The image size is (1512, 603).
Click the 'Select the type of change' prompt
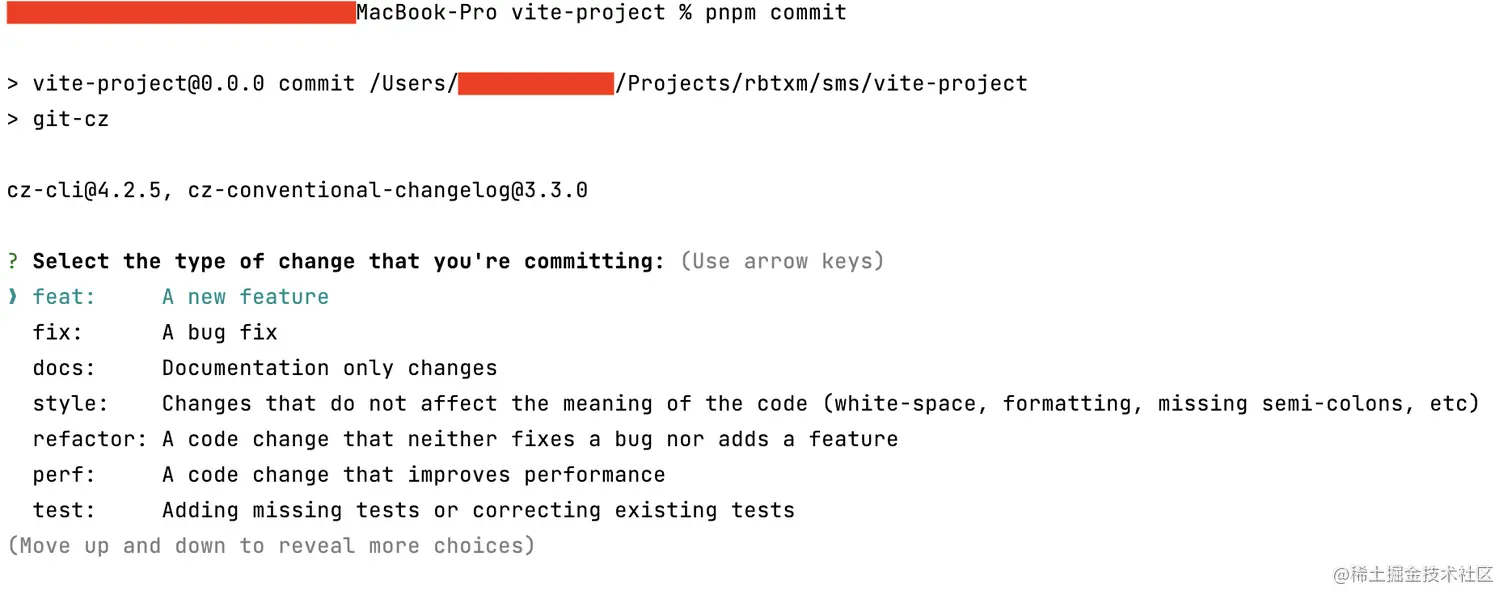coord(348,262)
